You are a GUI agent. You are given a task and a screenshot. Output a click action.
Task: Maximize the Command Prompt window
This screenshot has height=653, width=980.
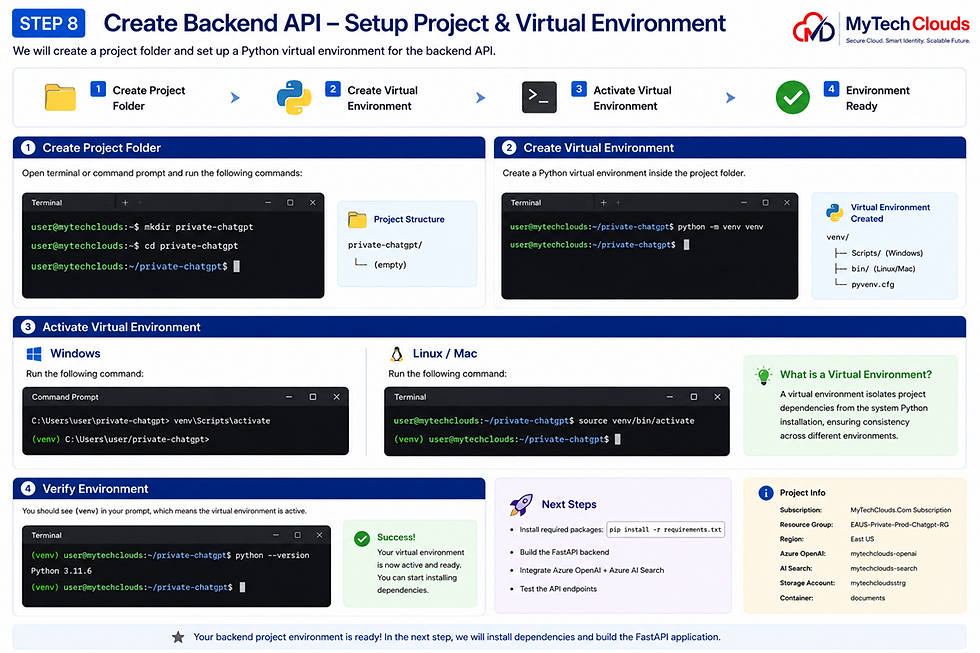[312, 397]
